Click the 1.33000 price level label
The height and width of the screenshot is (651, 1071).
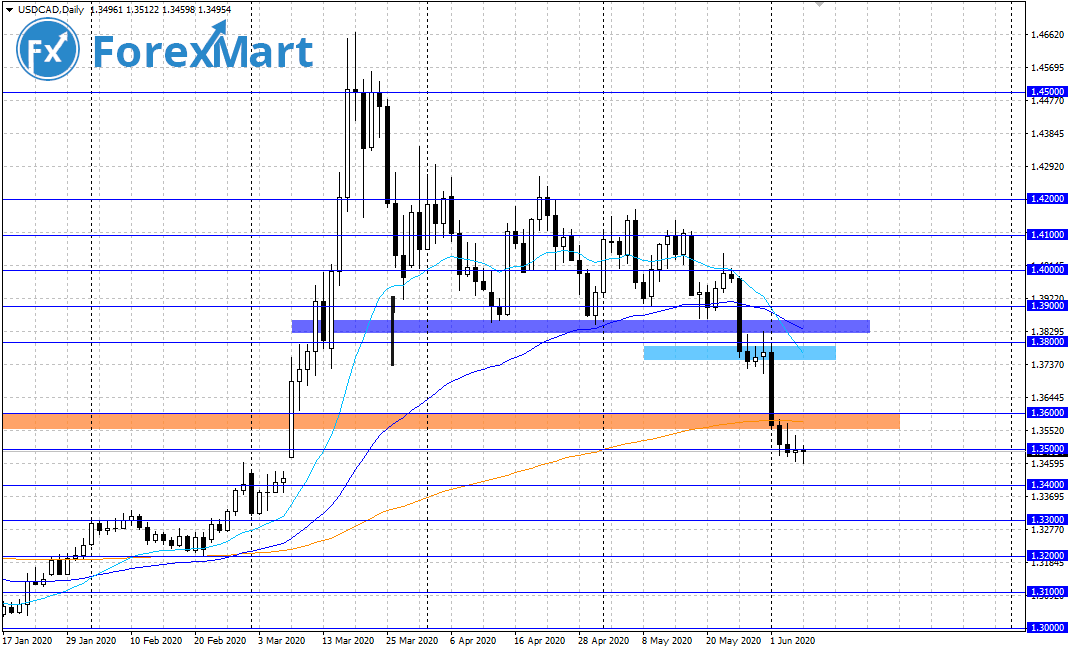(1047, 520)
